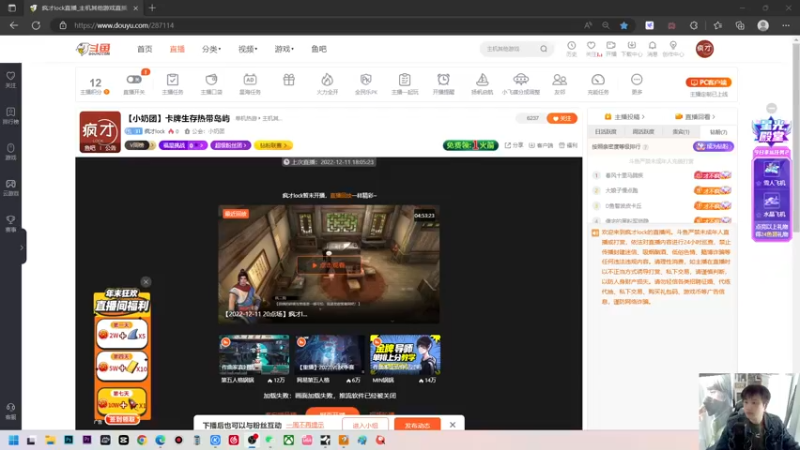800x450 pixels.
Task: Open the 主播投稿 link
Action: 624,117
